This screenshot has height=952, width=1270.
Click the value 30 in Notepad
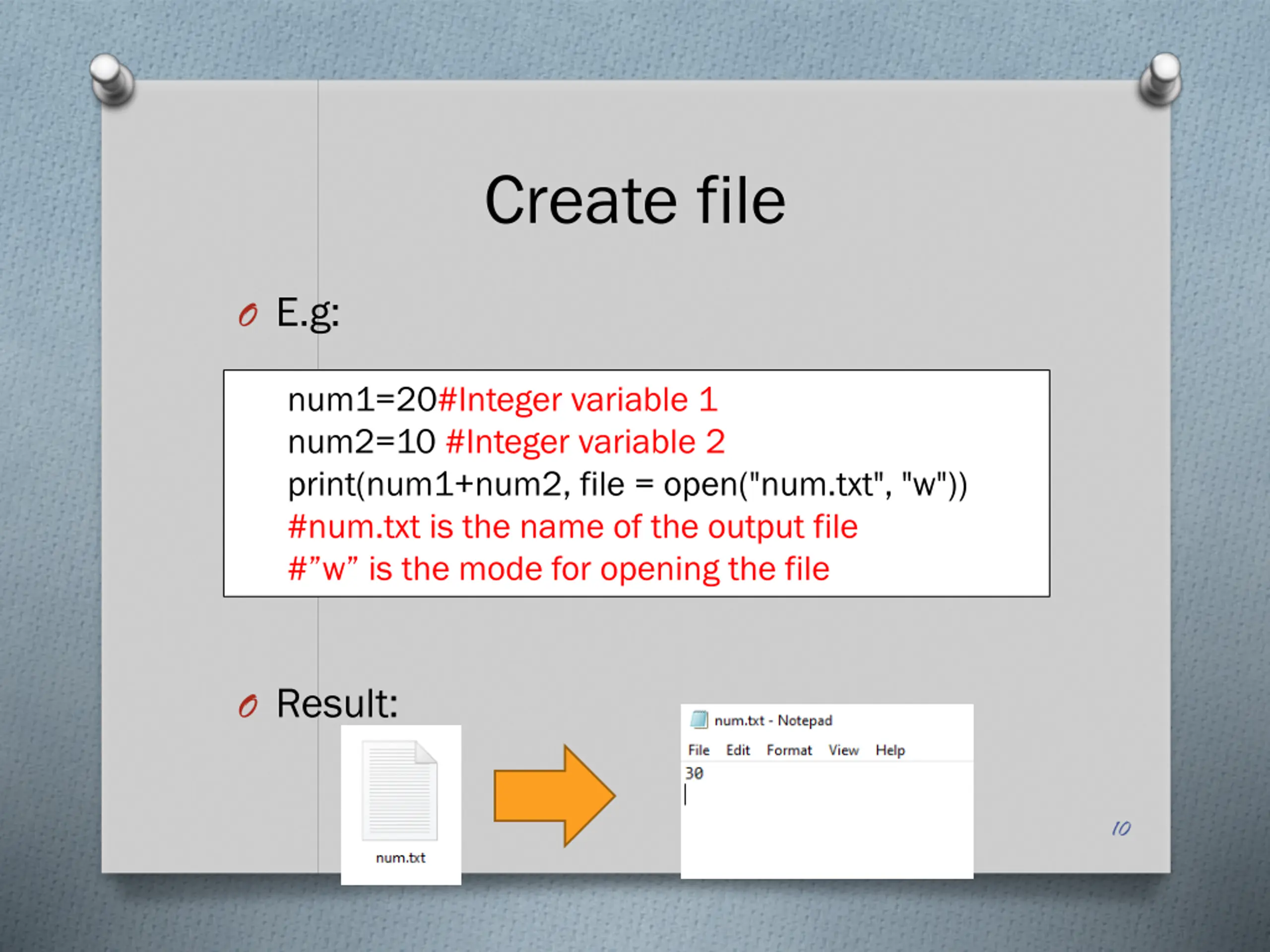[694, 773]
